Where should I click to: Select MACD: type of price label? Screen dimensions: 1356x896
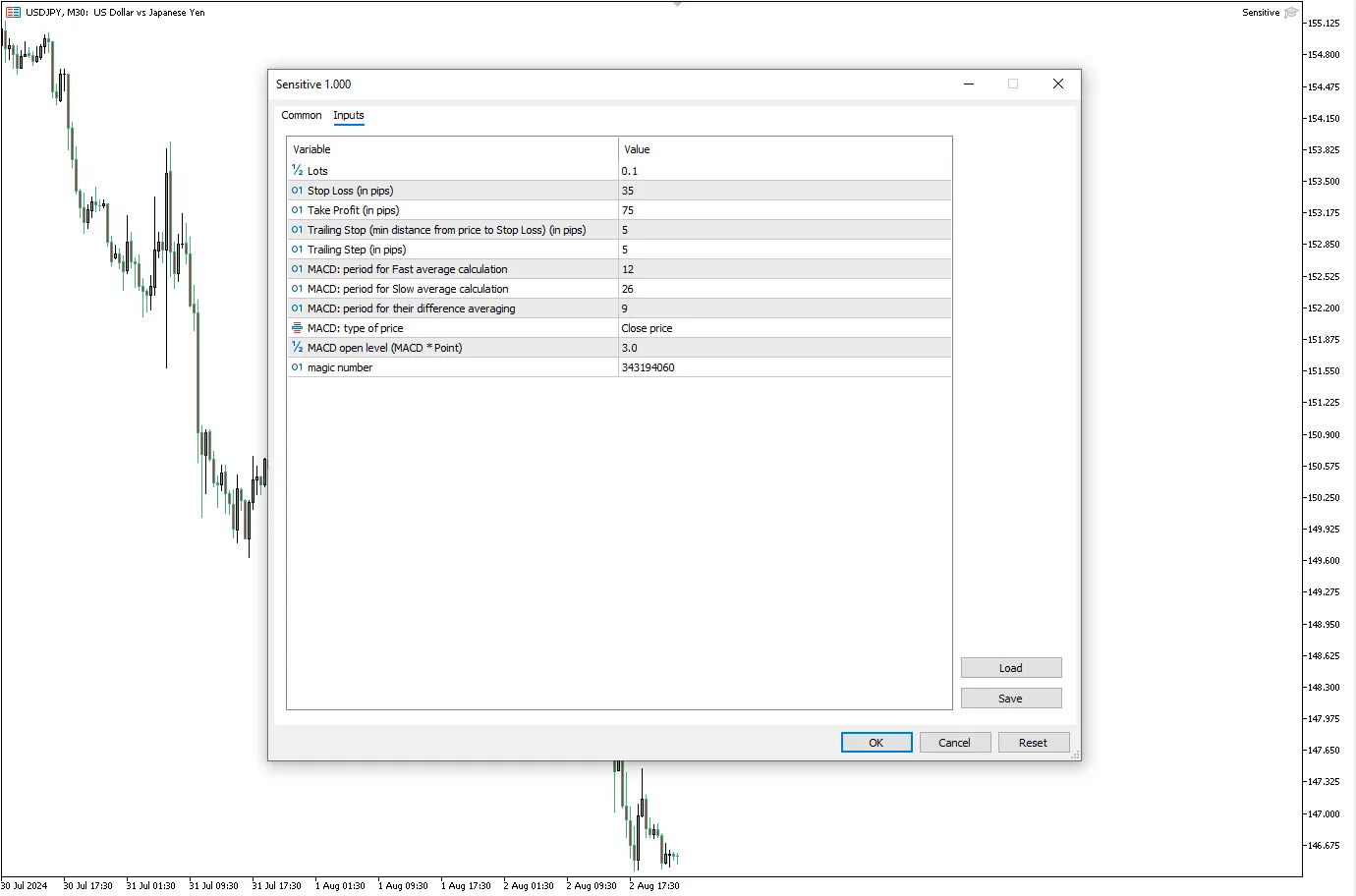tap(356, 328)
